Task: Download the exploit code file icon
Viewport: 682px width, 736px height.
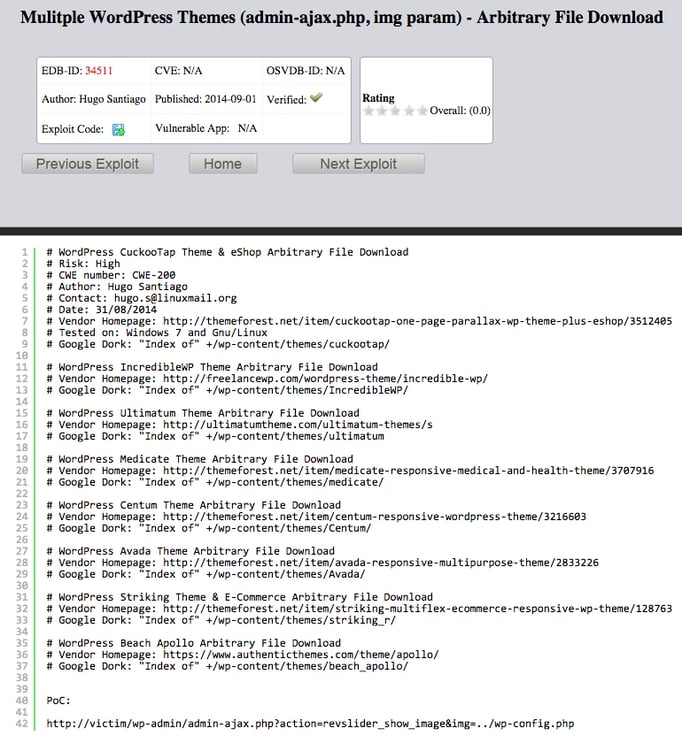Action: (x=118, y=130)
